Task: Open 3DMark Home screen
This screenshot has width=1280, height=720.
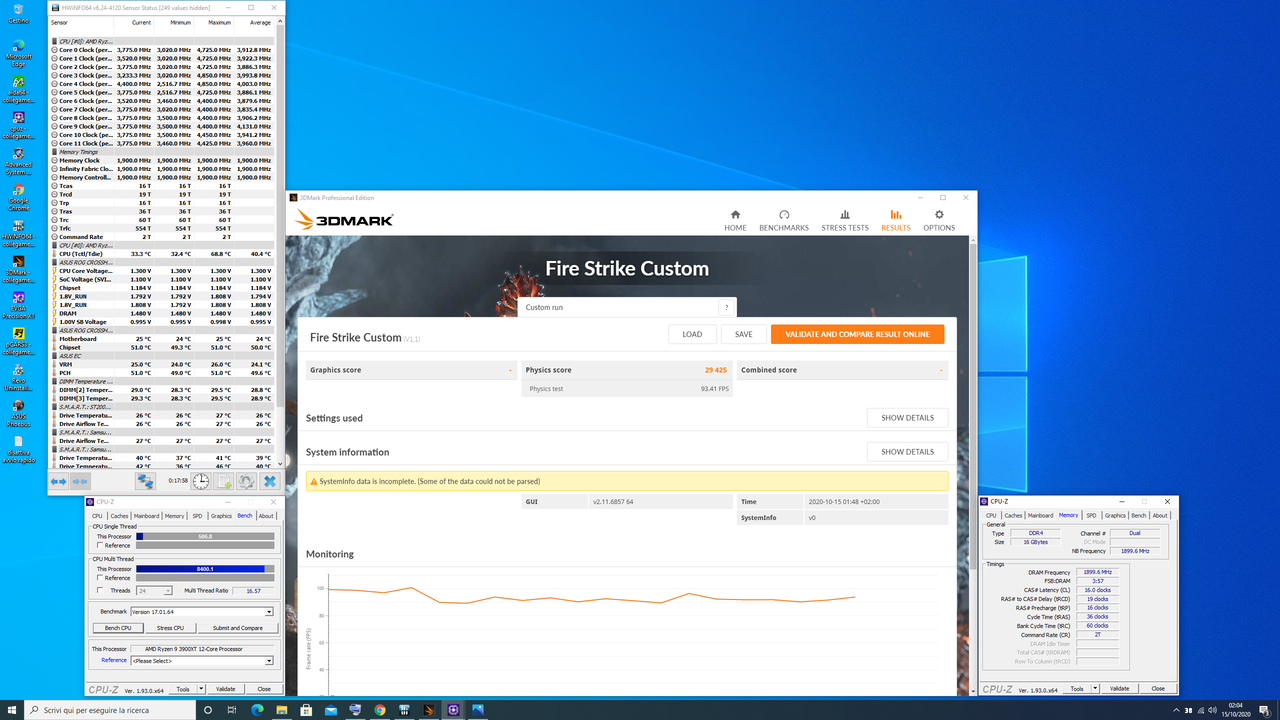Action: [735, 220]
